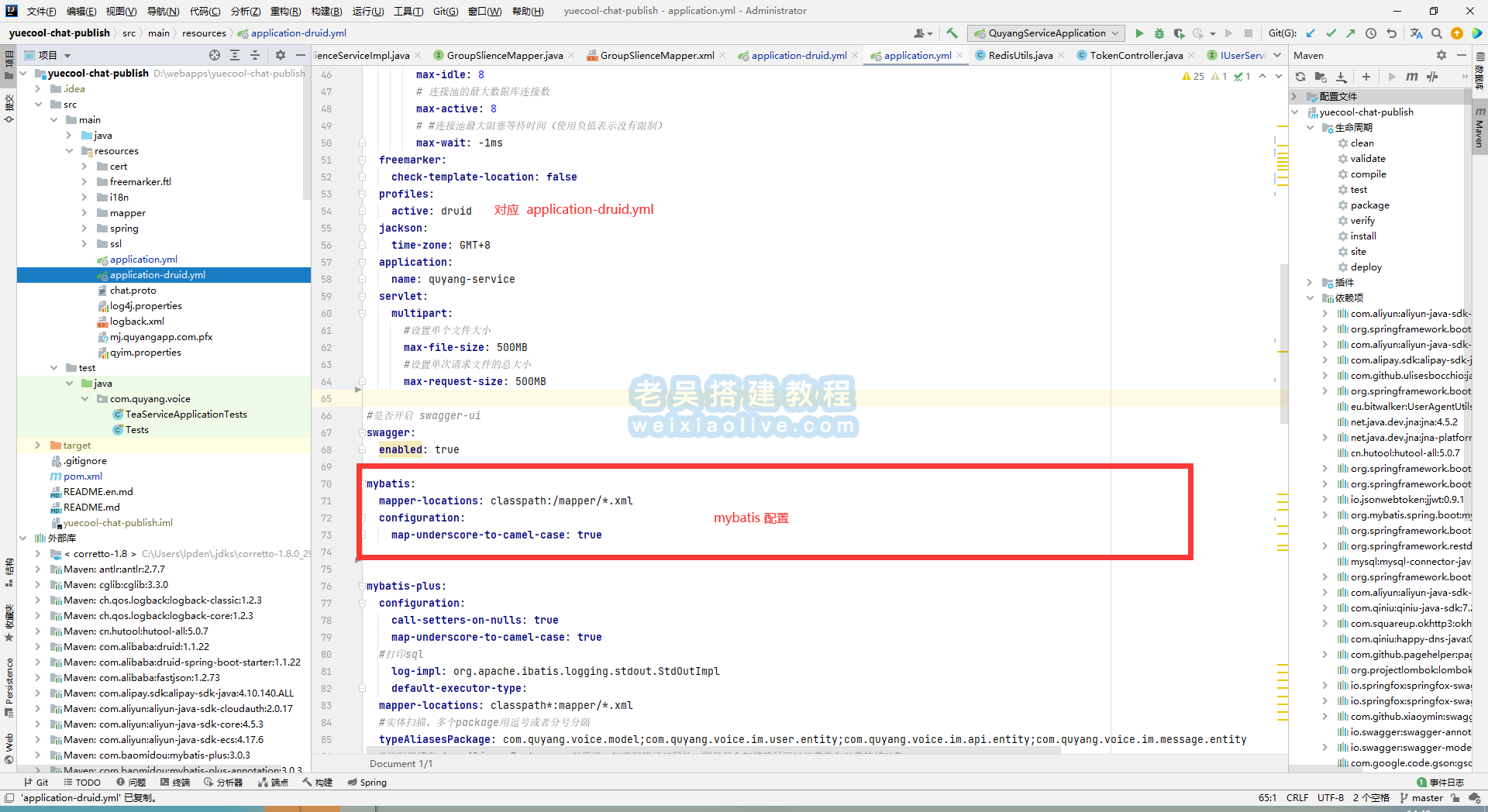
Task: Open the 重构(R) menu
Action: [285, 11]
